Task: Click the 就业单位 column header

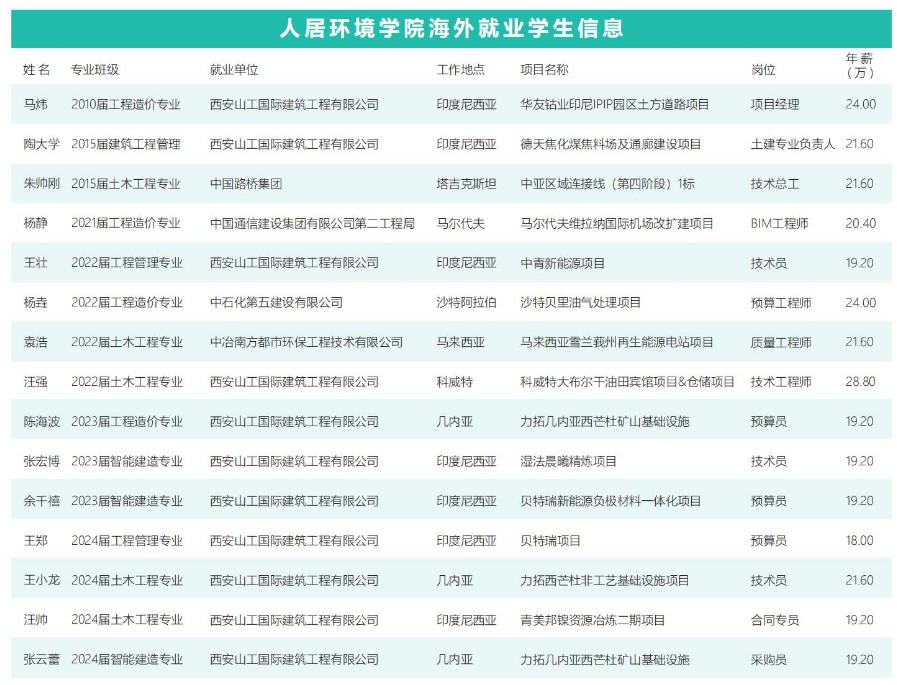Action: tap(234, 70)
